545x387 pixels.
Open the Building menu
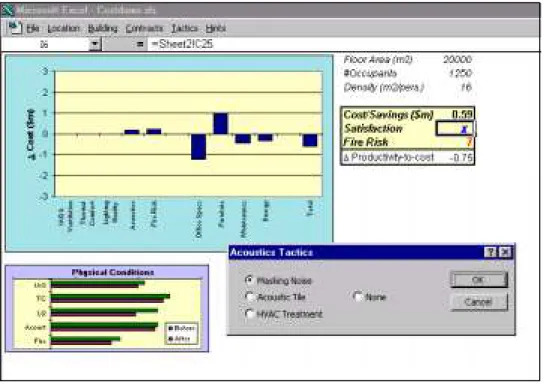pyautogui.click(x=103, y=29)
